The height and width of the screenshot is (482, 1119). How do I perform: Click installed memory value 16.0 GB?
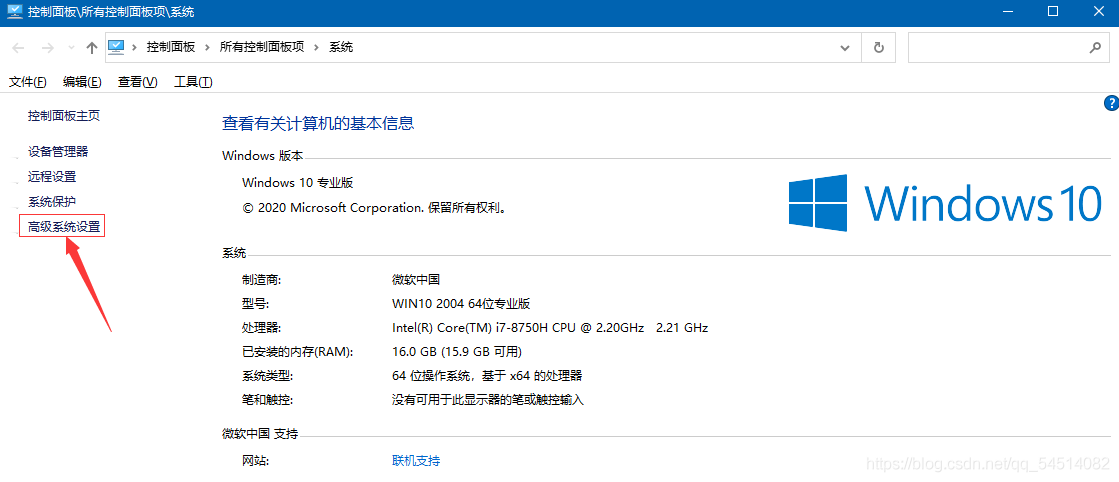(457, 351)
